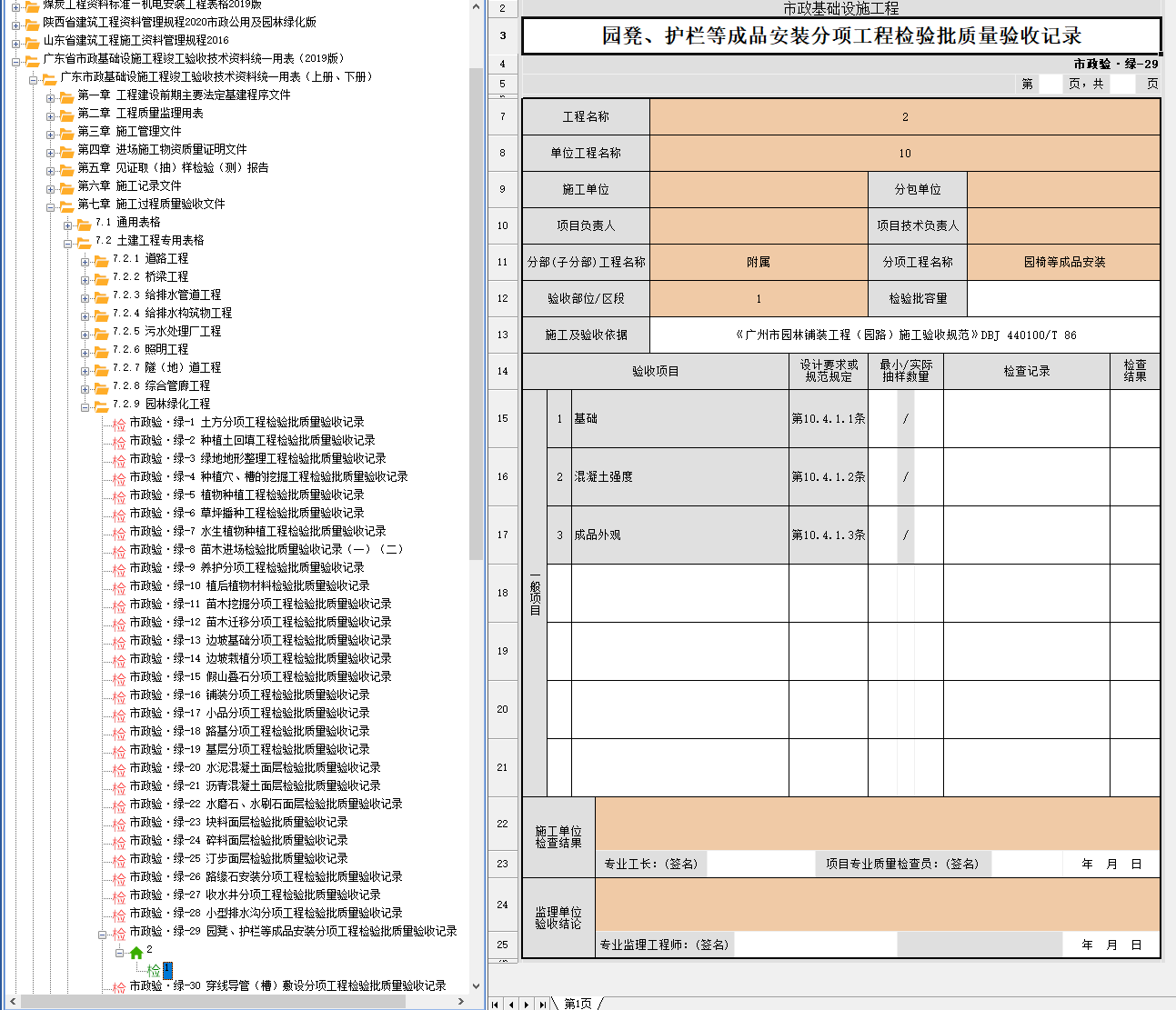The height and width of the screenshot is (1010, 1176).
Task: Click the folder icon of 7.2.5 污水处理厂工程
Action: click(102, 332)
